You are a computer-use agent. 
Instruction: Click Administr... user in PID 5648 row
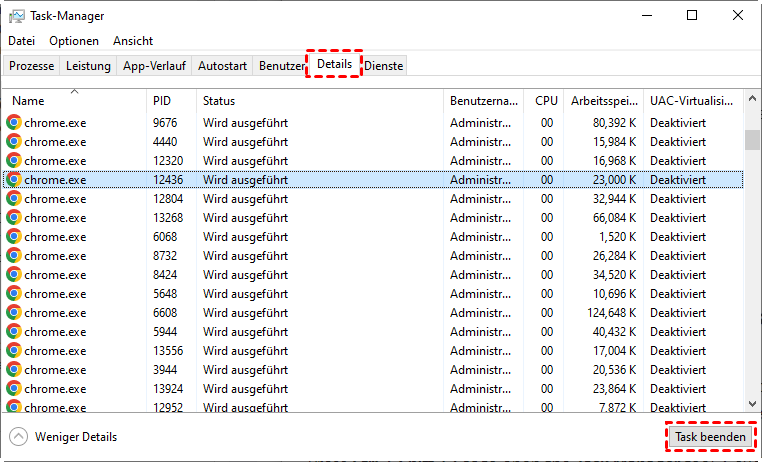tap(480, 293)
